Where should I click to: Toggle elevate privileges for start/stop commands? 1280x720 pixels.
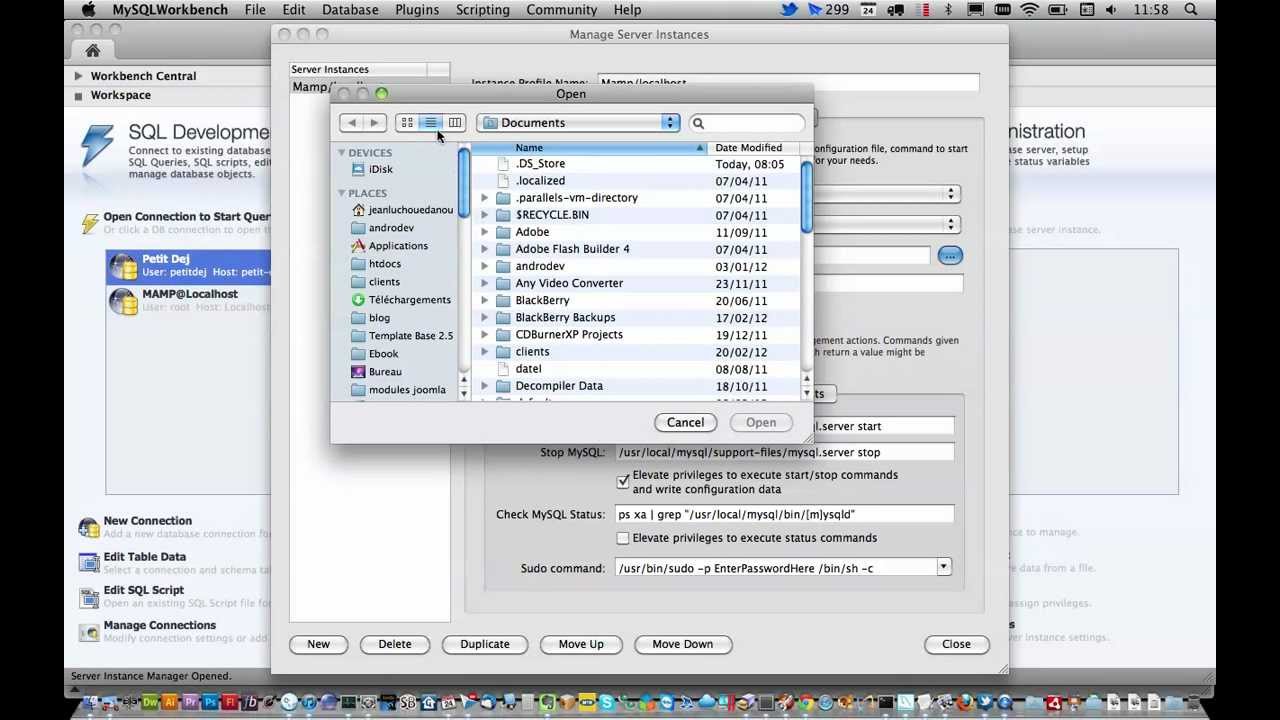coord(623,482)
